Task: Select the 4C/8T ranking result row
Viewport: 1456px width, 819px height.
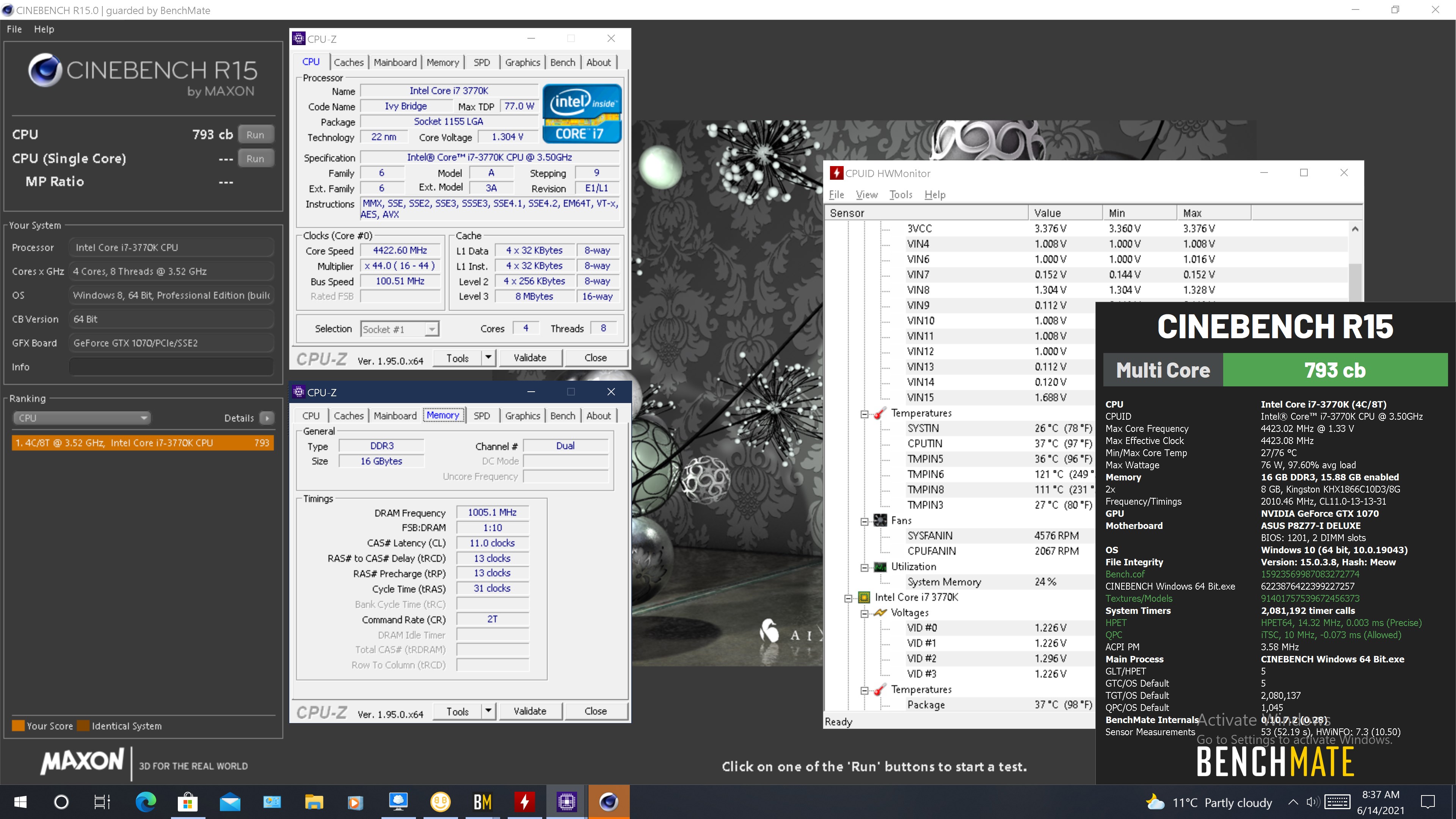Action: pos(143,442)
